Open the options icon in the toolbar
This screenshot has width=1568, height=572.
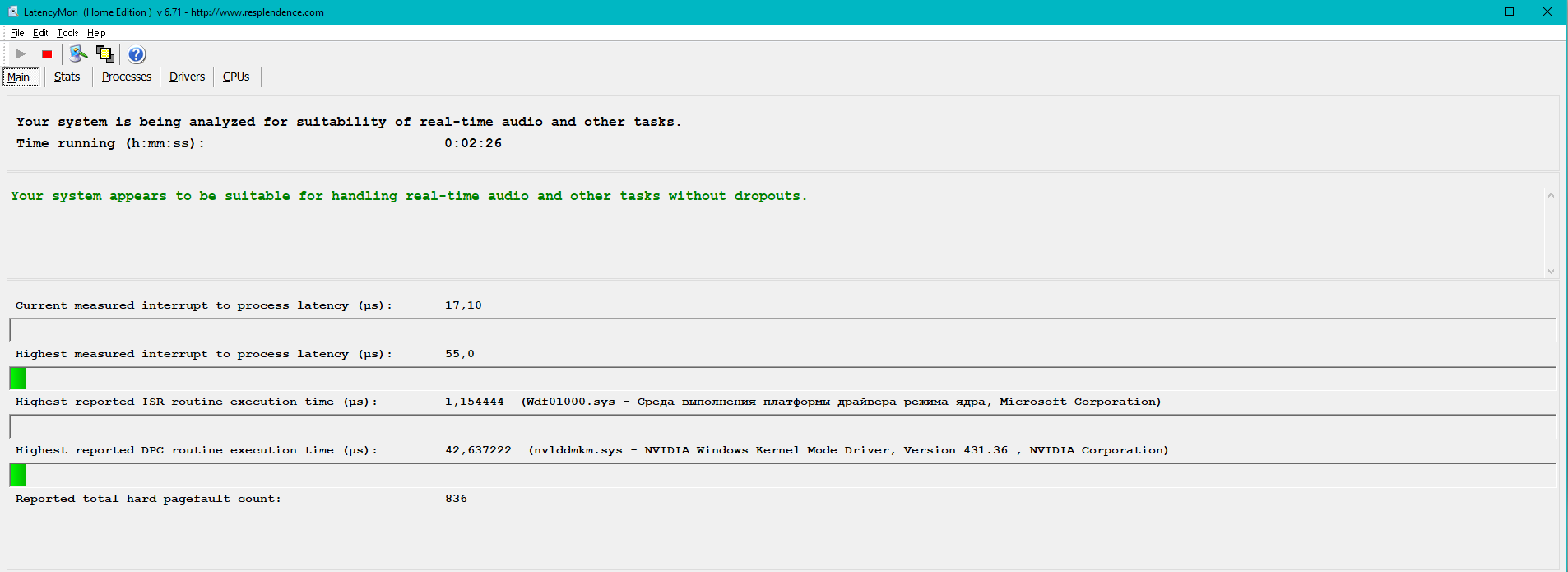click(x=78, y=54)
